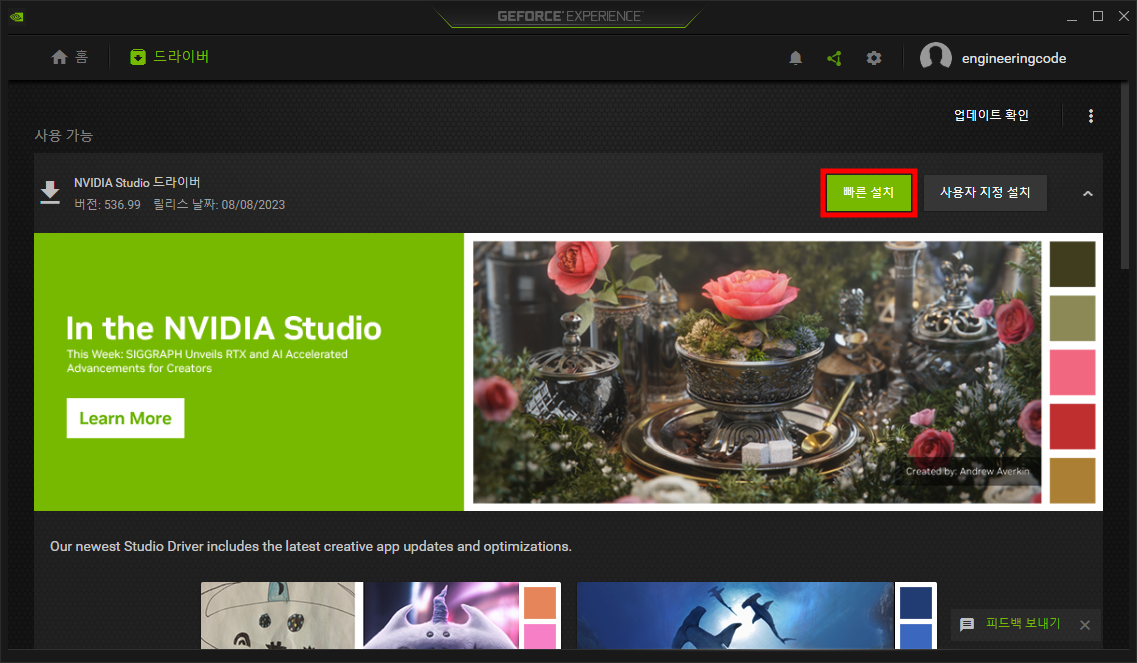Select the navy swatch beside sharks thumbnail
Viewport: 1137px width, 663px height.
(916, 603)
